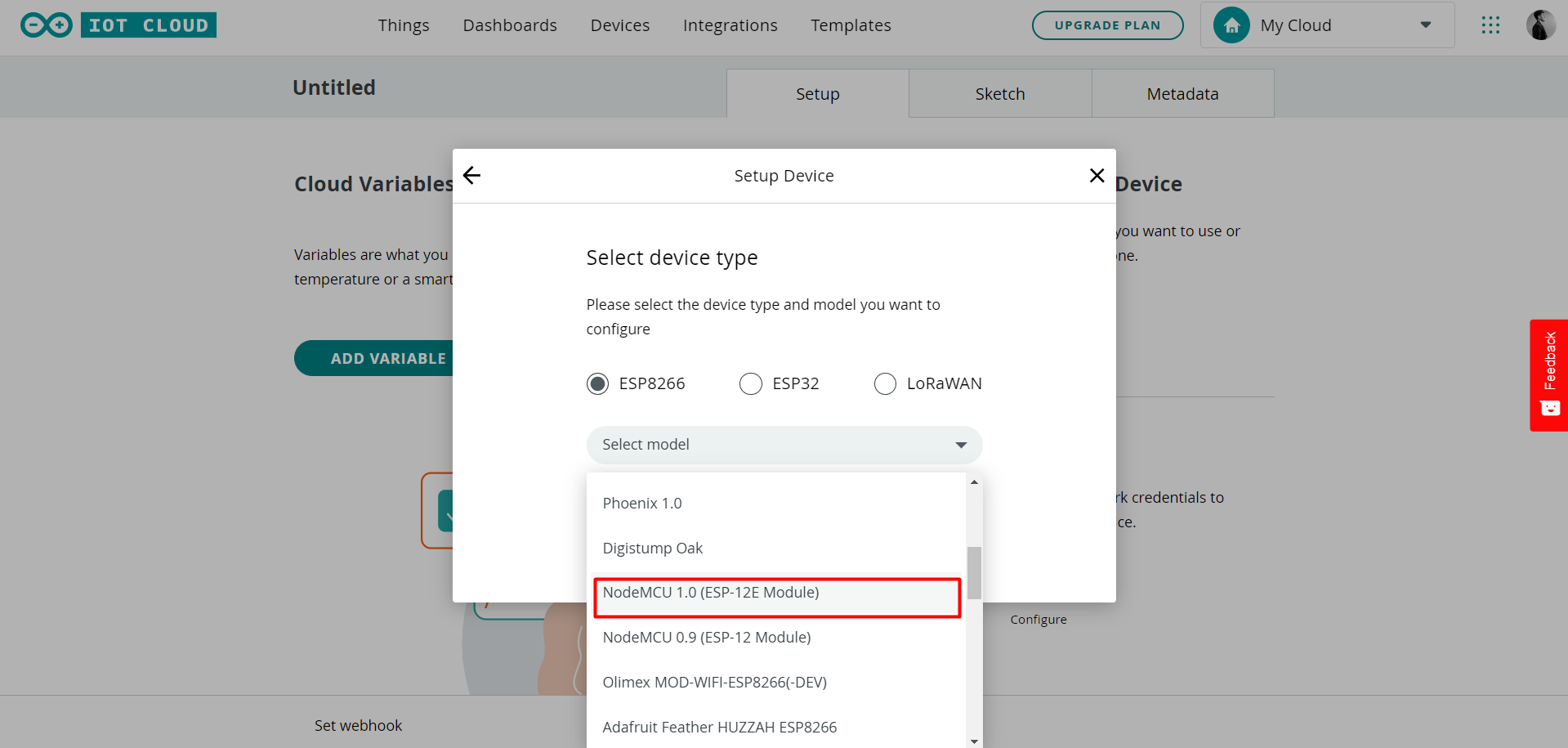Viewport: 1568px width, 748px height.
Task: Select the LoRaWAN radio button
Action: coord(885,383)
